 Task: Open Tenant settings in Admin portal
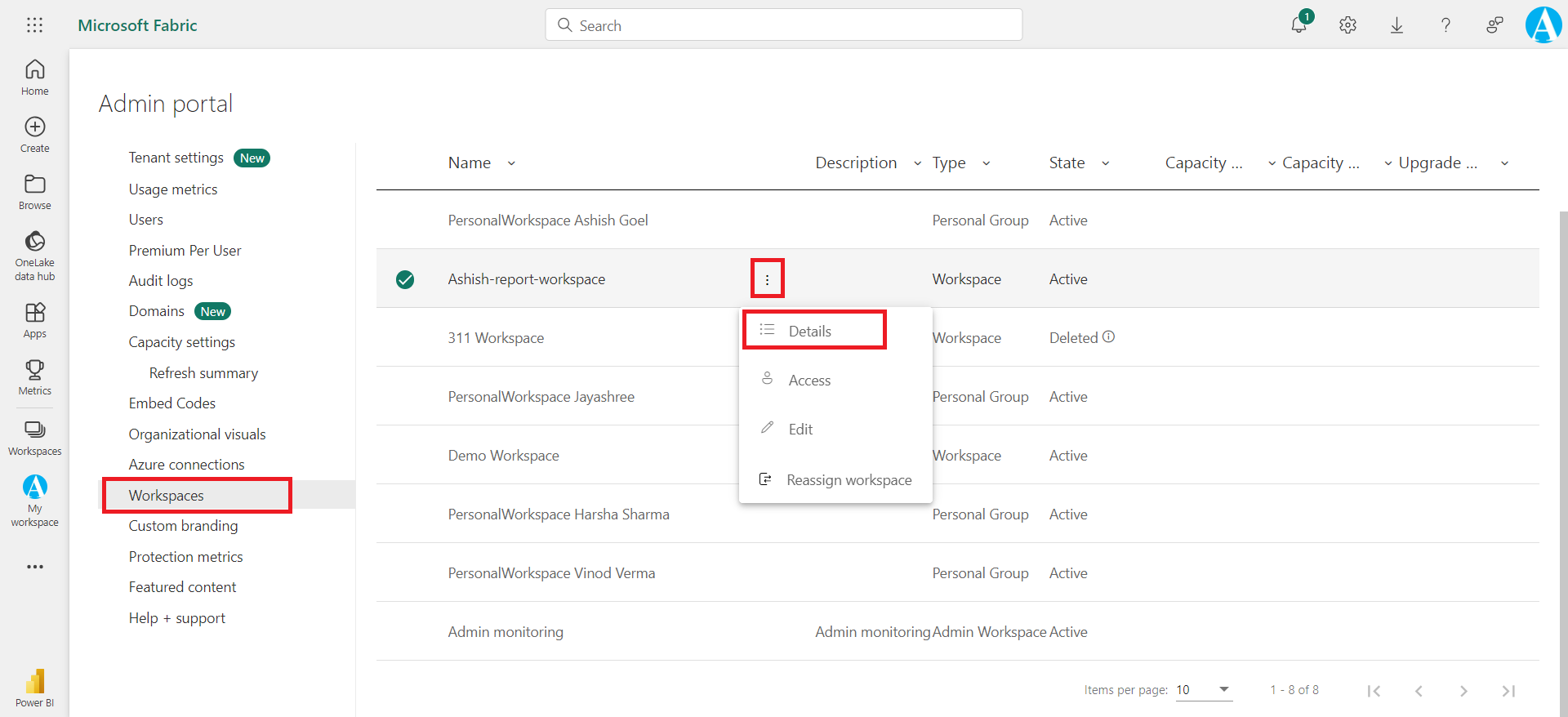(176, 158)
